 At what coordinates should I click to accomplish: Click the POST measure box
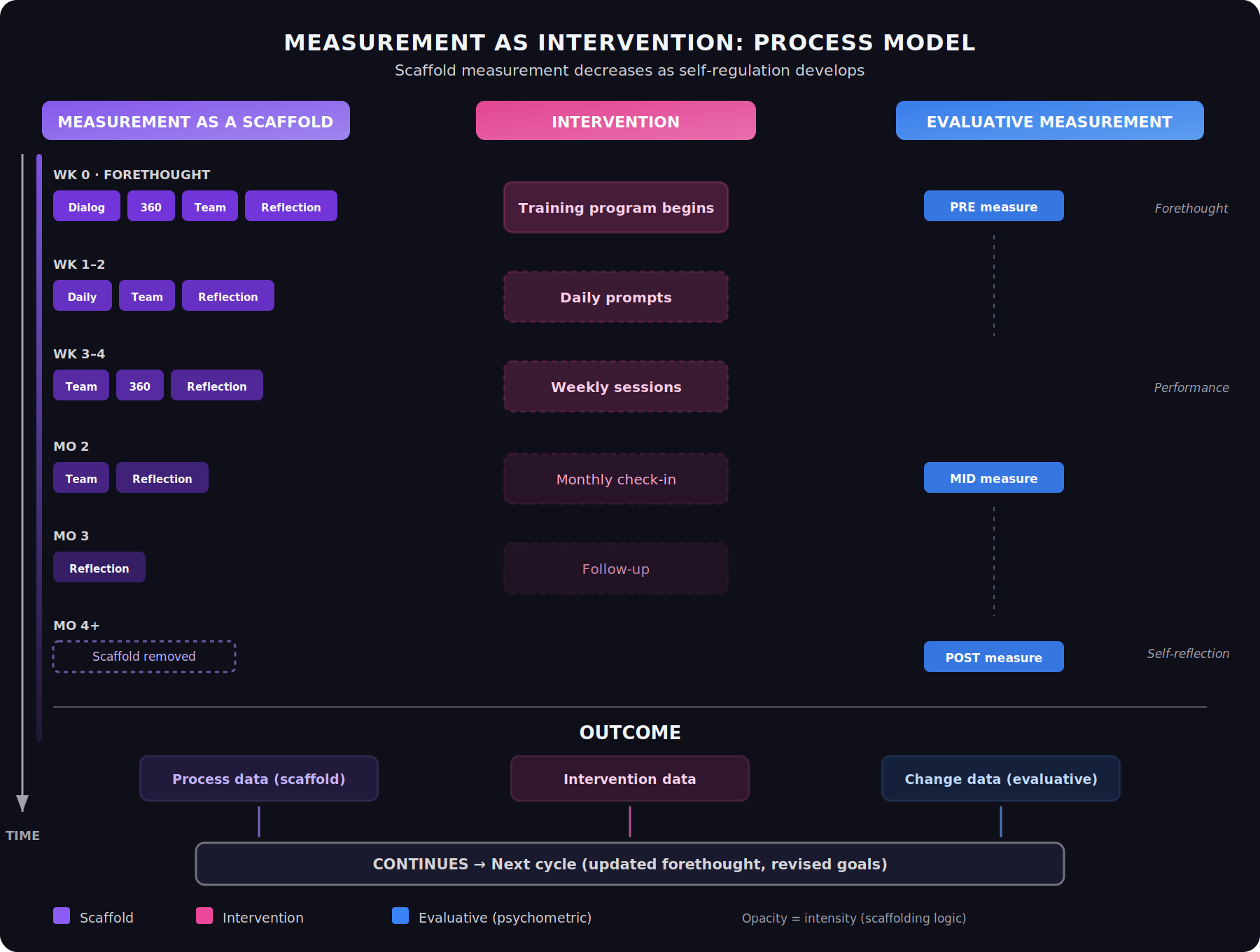click(x=994, y=657)
